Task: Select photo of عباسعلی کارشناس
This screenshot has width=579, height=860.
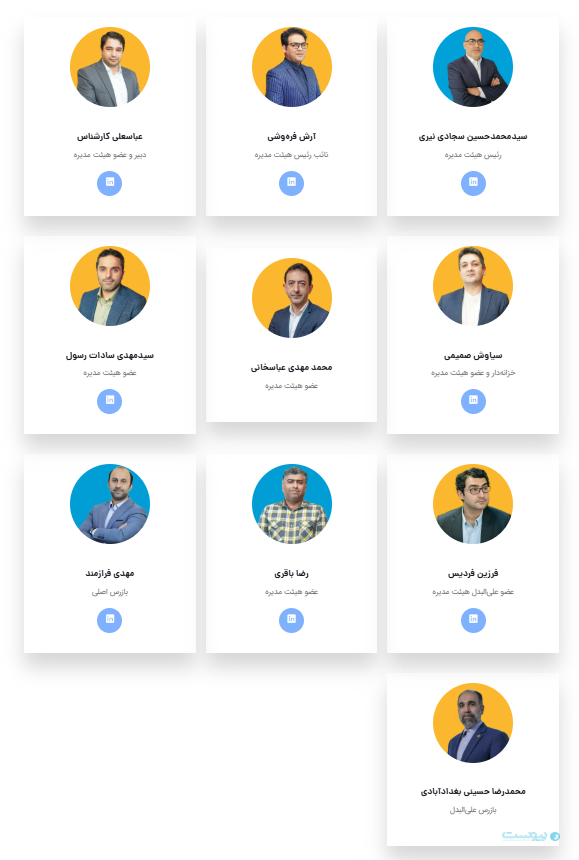Action: [110, 67]
